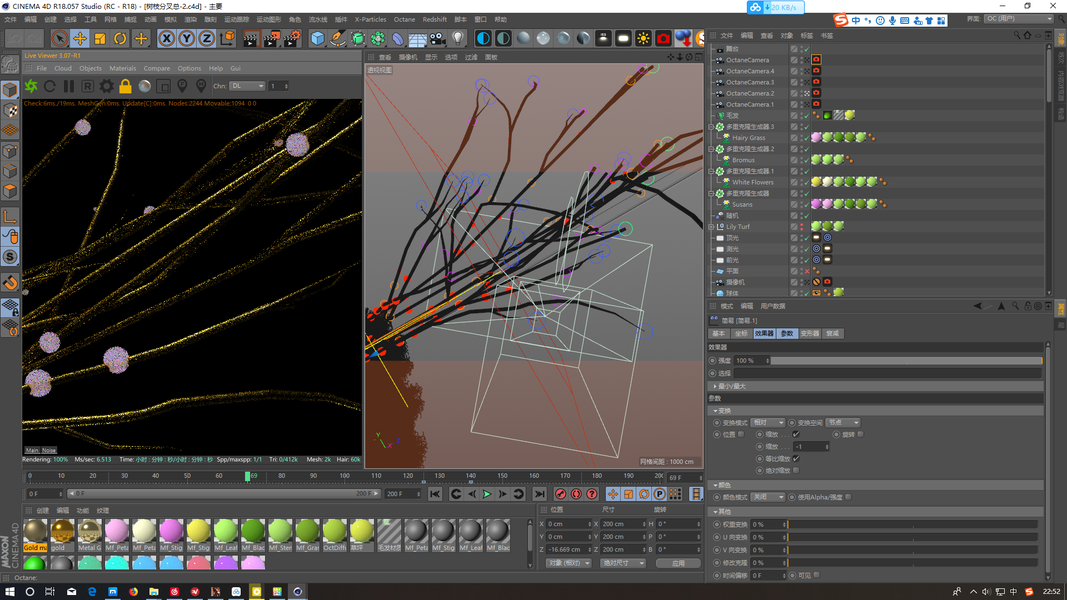Open the Redshift main menu
Image resolution: width=1067 pixels, height=600 pixels.
pos(434,20)
